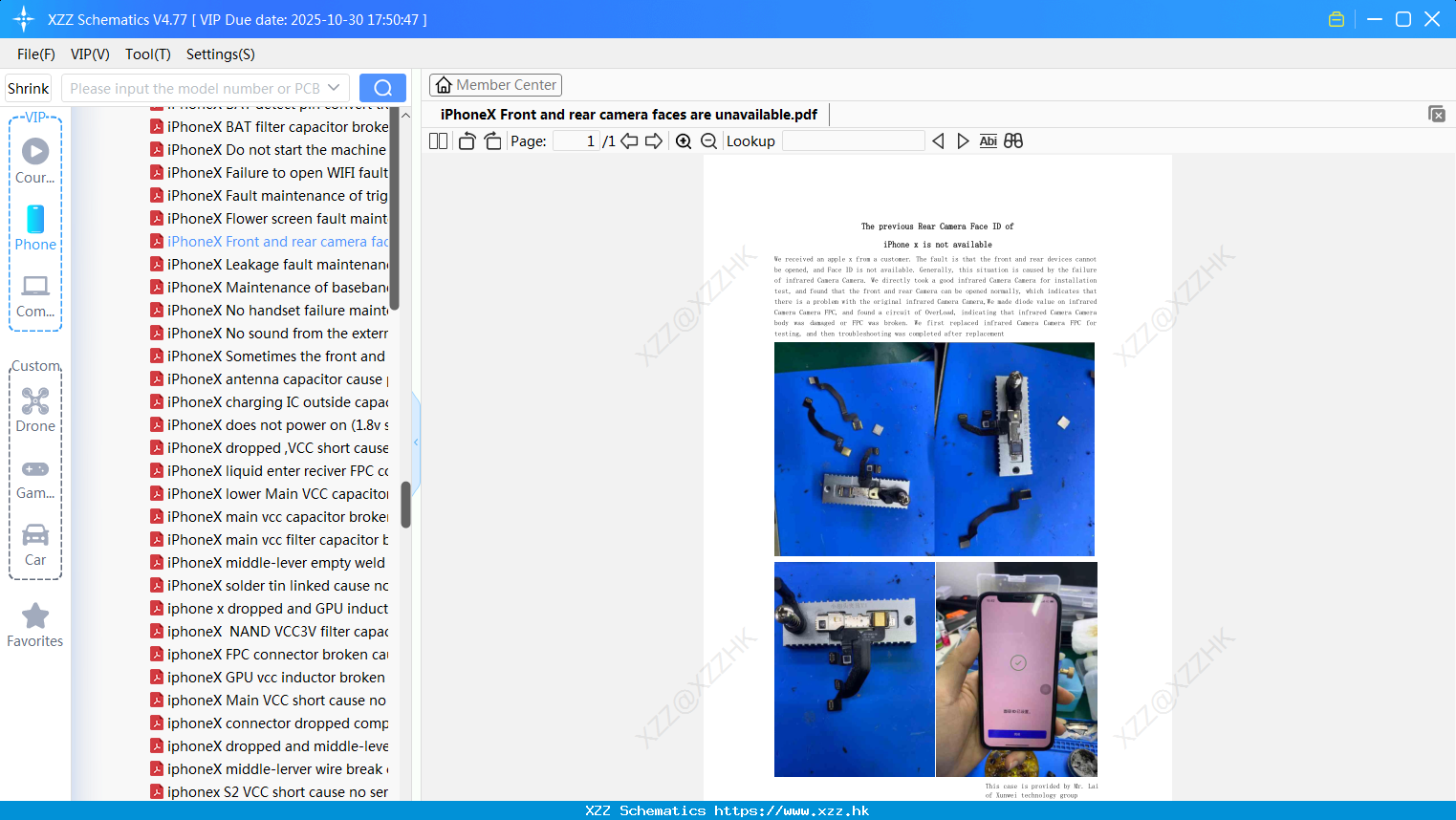The image size is (1456, 820).
Task: Open the Game console category
Action: tap(35, 478)
